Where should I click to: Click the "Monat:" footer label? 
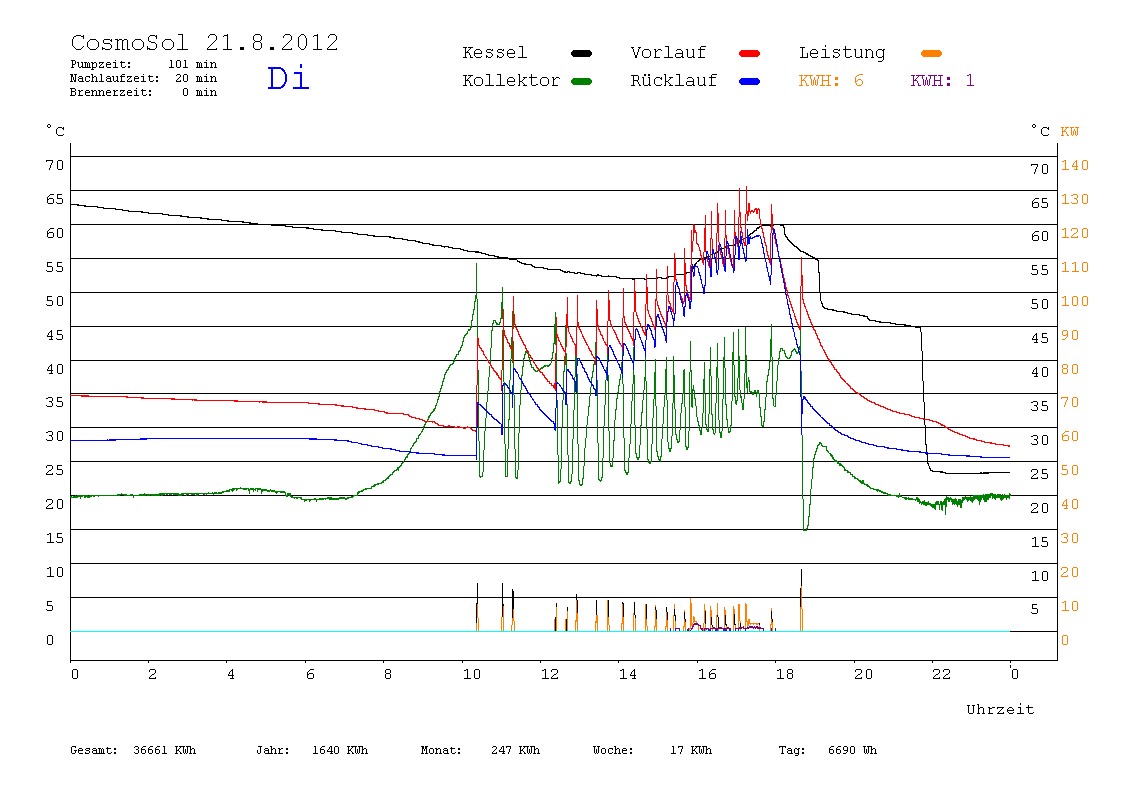pyautogui.click(x=441, y=750)
